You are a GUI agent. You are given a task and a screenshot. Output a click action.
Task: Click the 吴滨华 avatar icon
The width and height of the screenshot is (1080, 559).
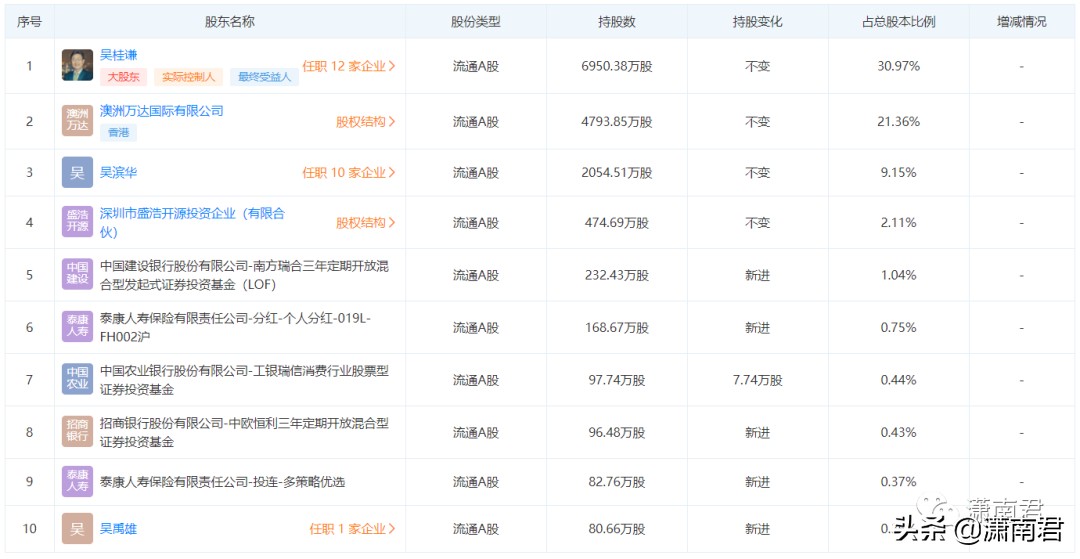tap(77, 172)
